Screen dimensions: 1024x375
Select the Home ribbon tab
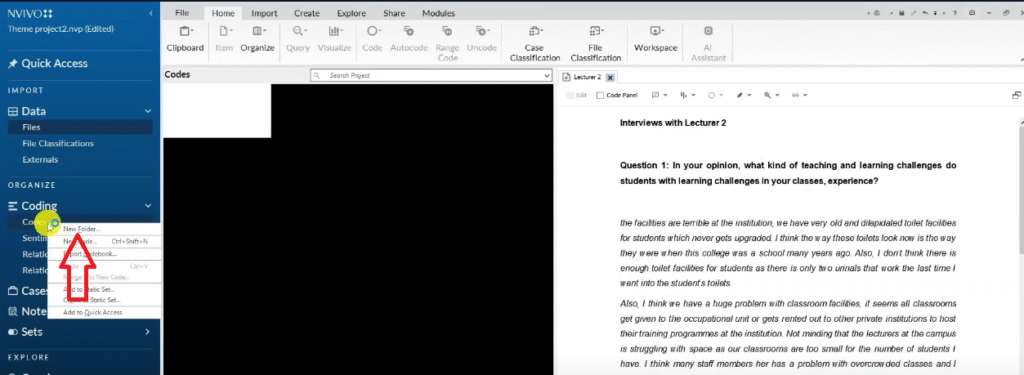[223, 13]
